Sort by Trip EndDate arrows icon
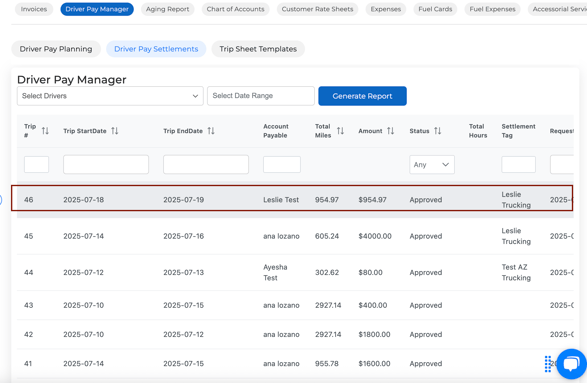Viewport: 587px width, 383px height. coord(211,131)
